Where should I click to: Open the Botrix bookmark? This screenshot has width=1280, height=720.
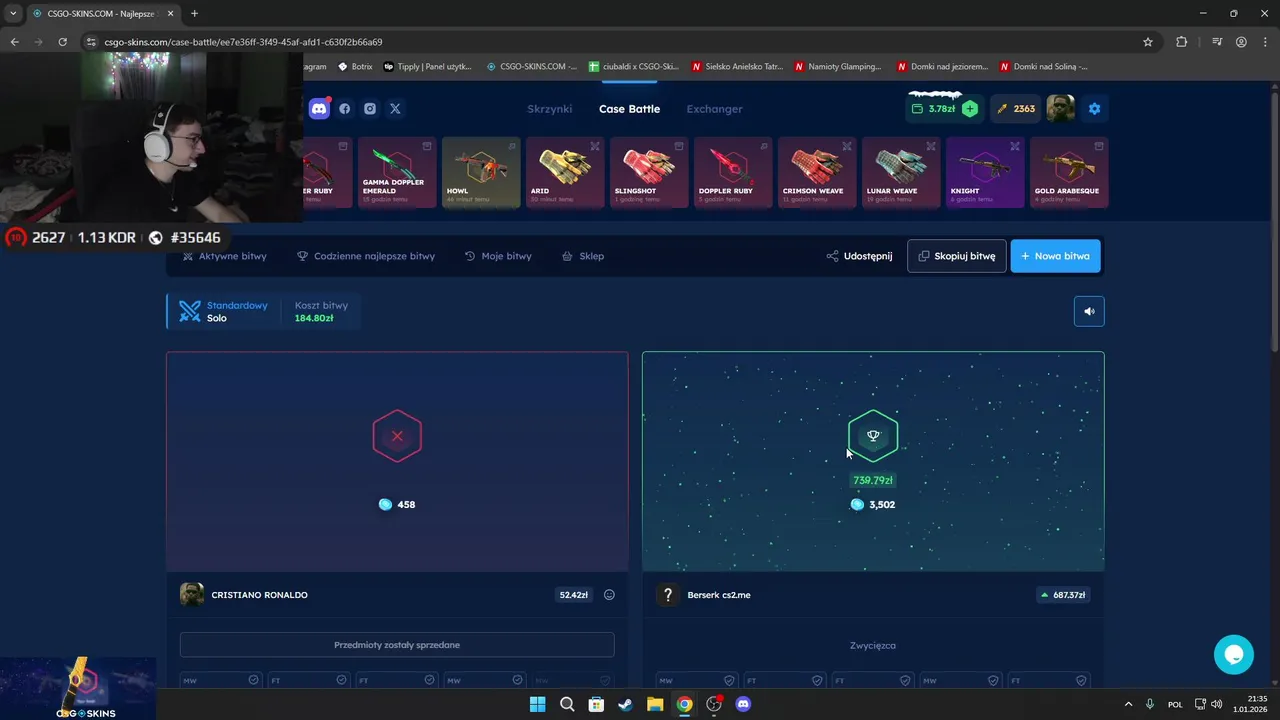click(x=355, y=67)
